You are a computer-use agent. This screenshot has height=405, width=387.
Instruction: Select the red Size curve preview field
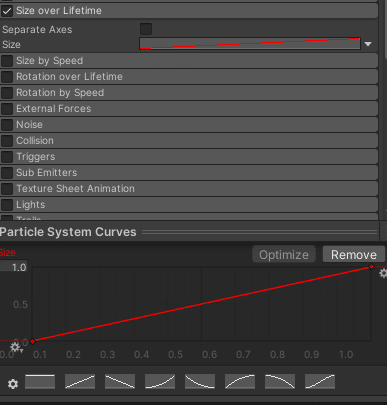(x=250, y=44)
